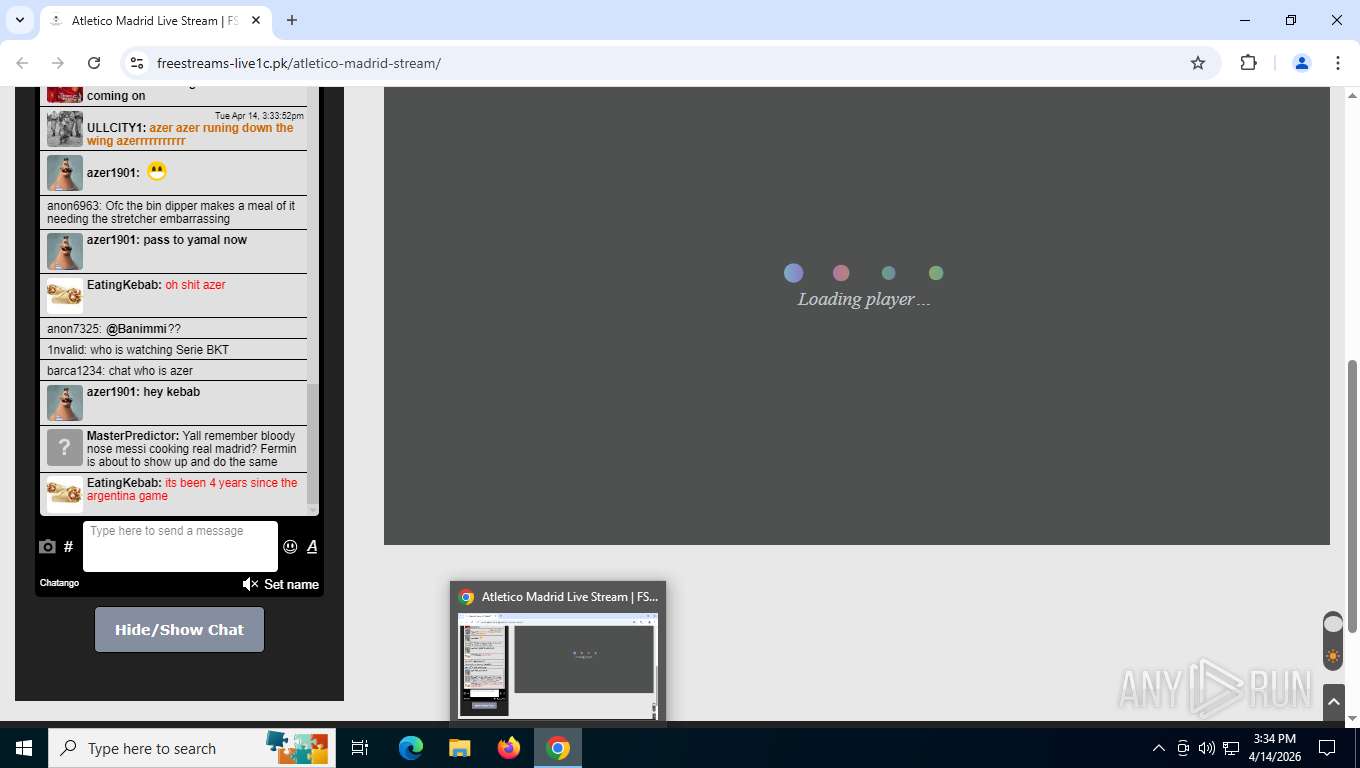Toggle the dark/light theme switch

[x=1333, y=641]
